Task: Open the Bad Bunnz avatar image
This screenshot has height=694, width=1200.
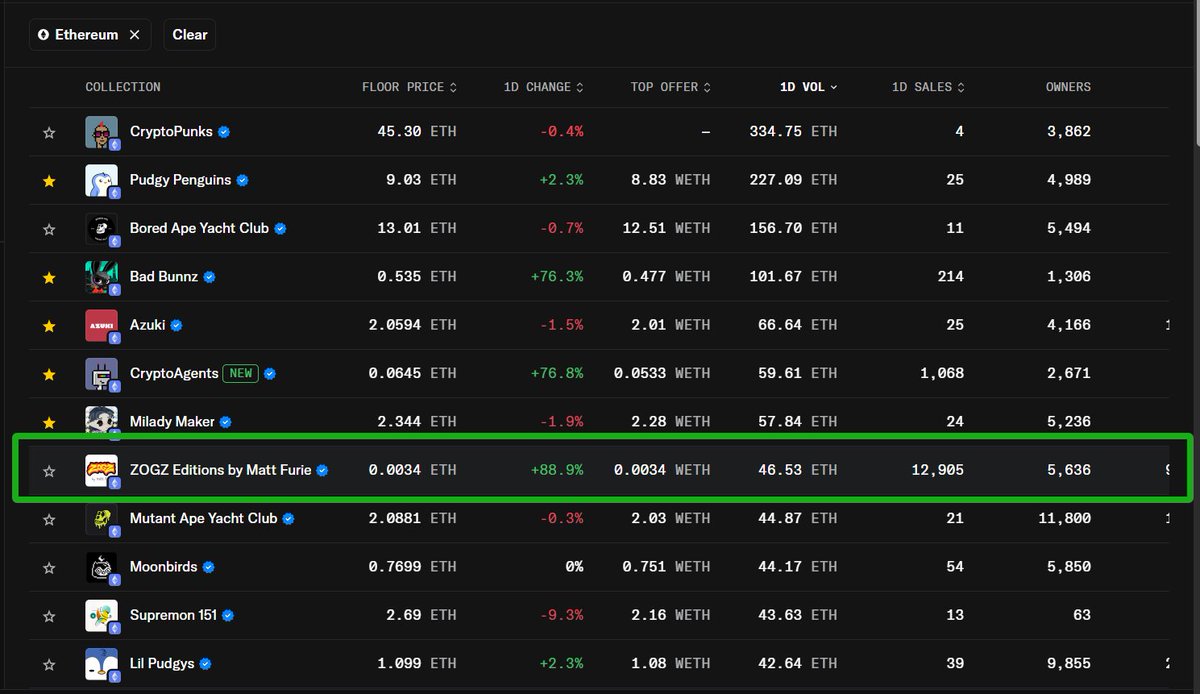Action: pos(102,277)
